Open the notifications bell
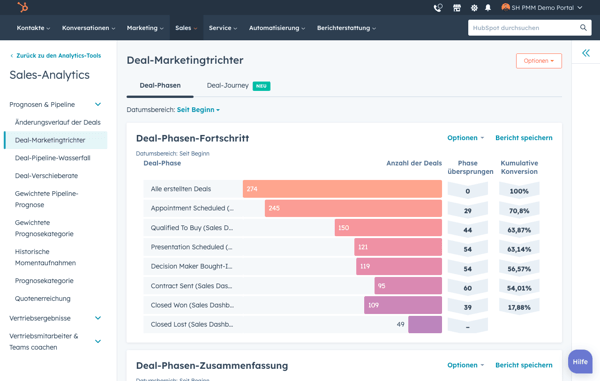The height and width of the screenshot is (381, 600). (488, 8)
